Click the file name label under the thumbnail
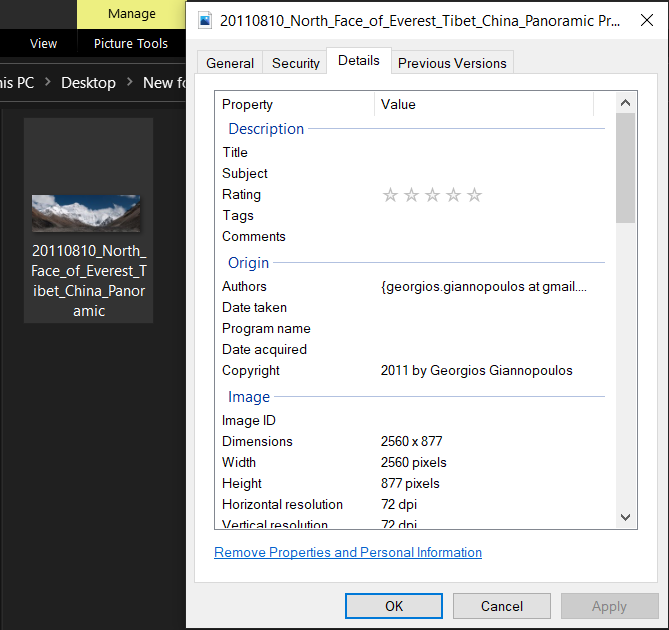669x630 pixels. pos(89,280)
